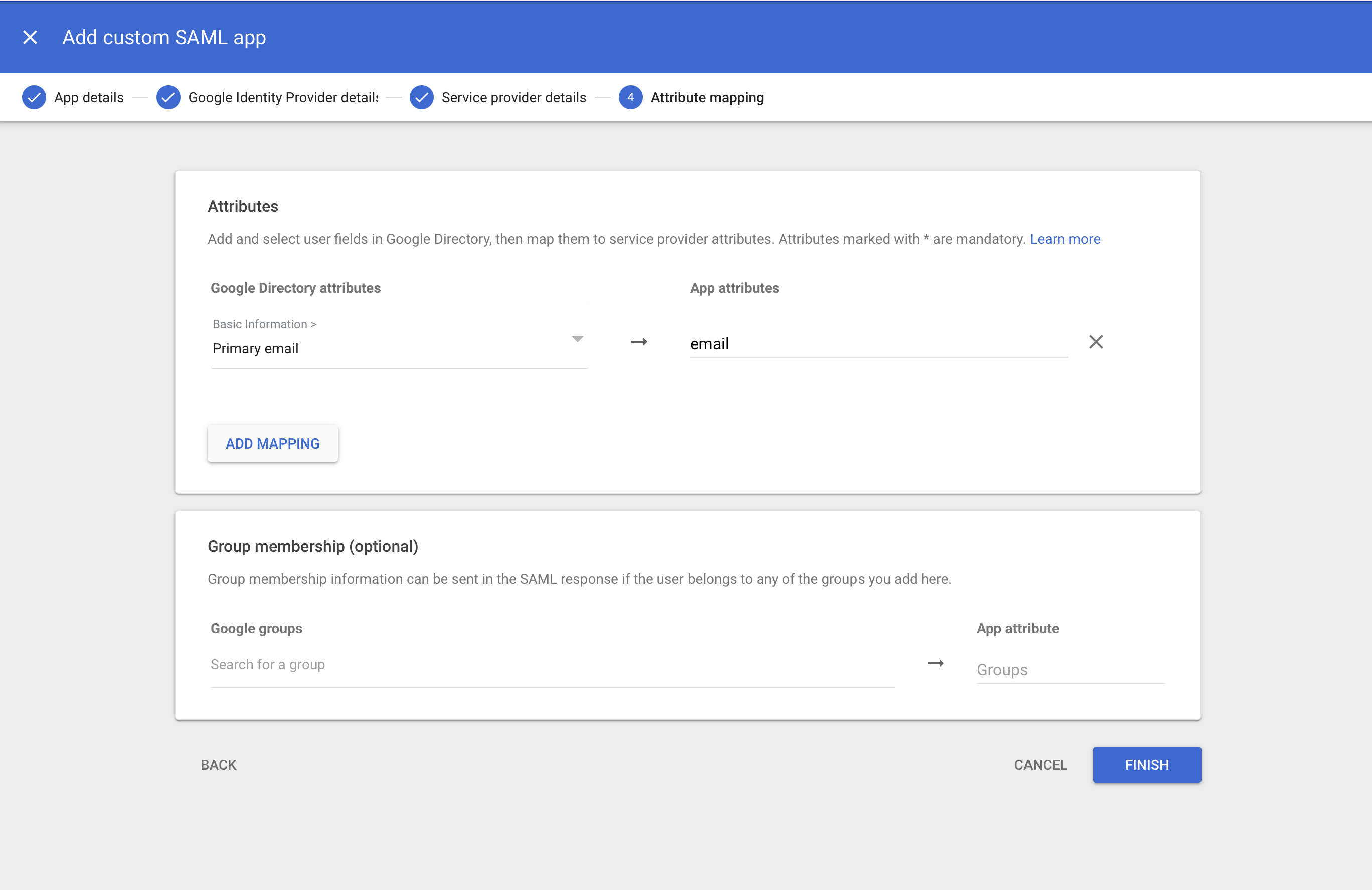Click the App attributes column label
Screen dimensions: 1372x890
click(x=735, y=288)
